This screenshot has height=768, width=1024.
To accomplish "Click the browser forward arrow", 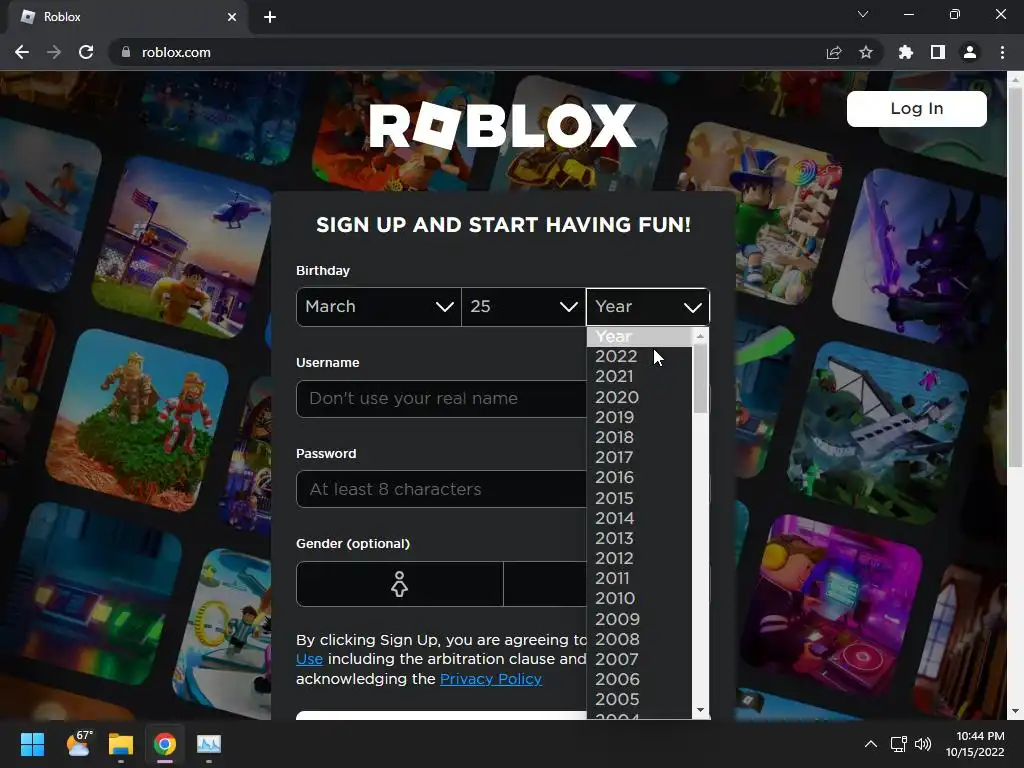I will [54, 52].
